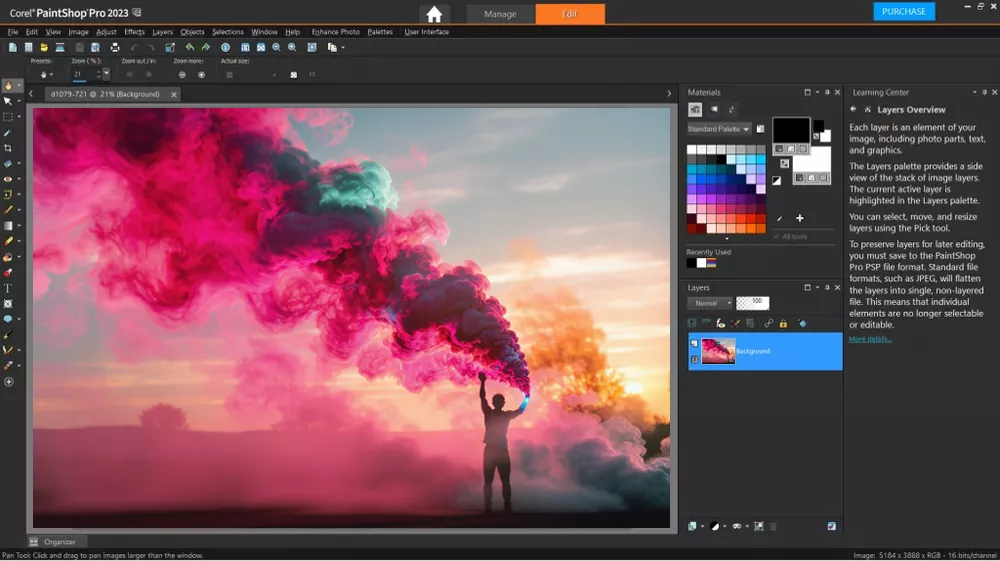Click the zoom percentage input field
The image size is (1000, 561).
tap(84, 75)
